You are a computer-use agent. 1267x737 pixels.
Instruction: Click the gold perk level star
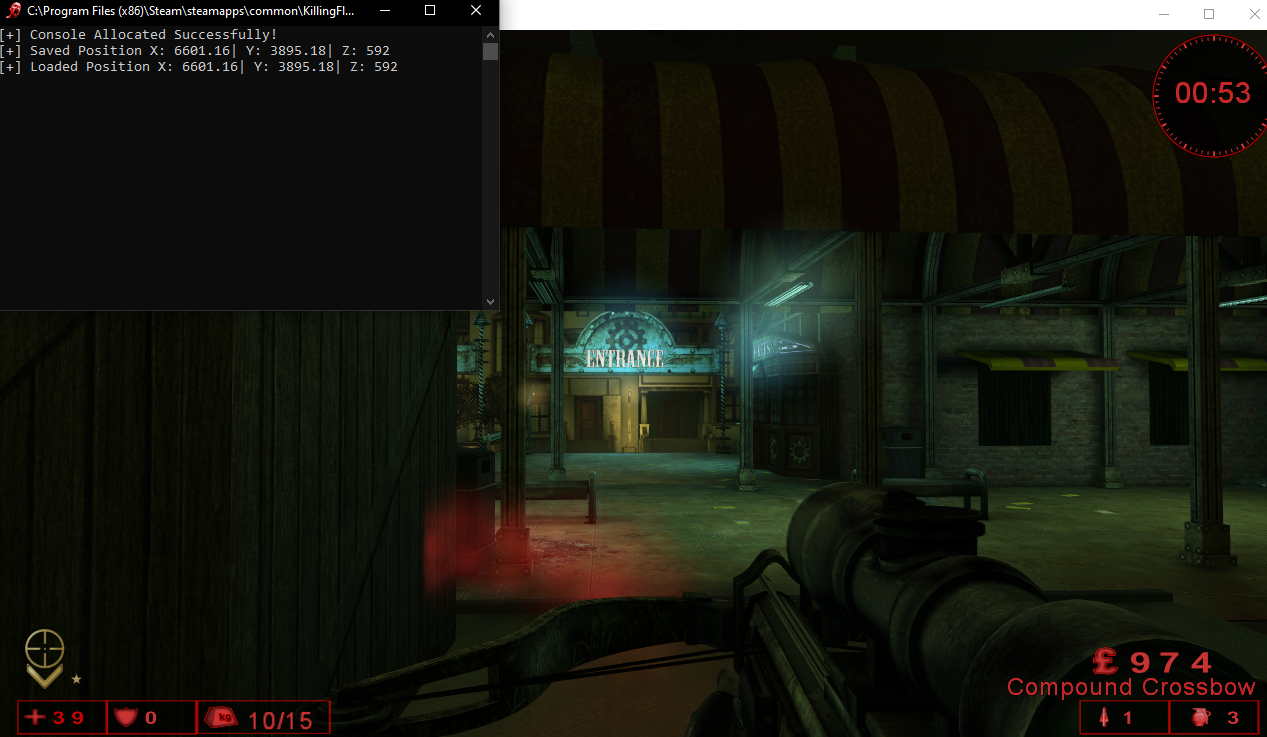click(77, 679)
